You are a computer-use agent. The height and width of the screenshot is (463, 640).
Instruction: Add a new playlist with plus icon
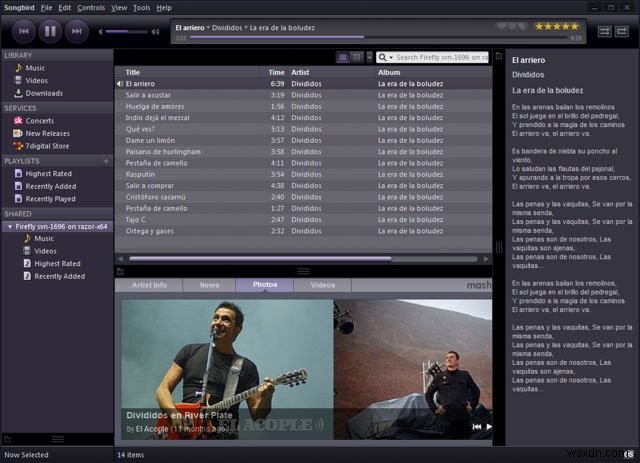106,160
